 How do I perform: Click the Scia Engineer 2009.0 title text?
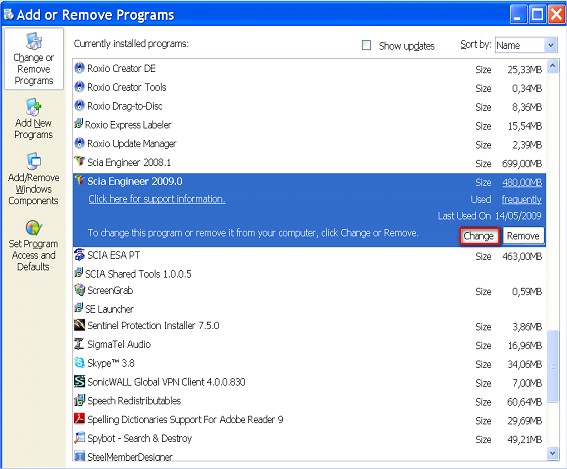coord(135,181)
